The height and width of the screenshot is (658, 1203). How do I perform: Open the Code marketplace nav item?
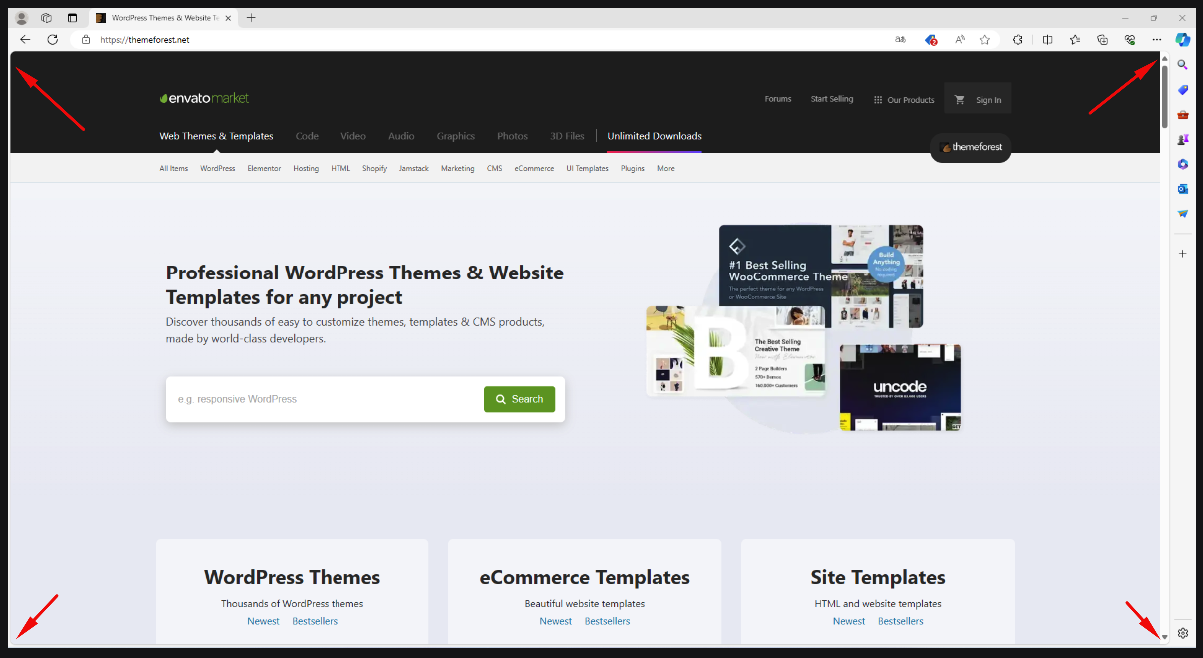point(307,136)
